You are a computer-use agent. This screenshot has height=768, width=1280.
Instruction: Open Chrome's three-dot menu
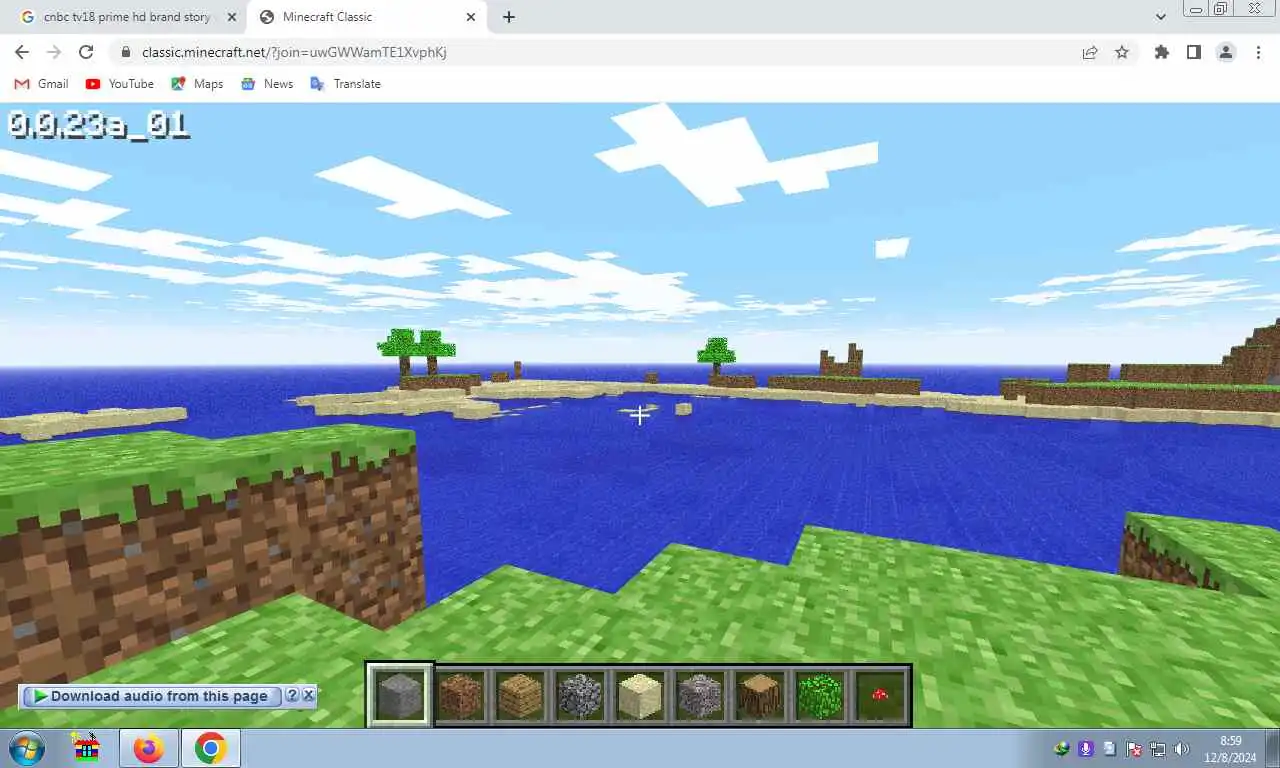(1258, 52)
